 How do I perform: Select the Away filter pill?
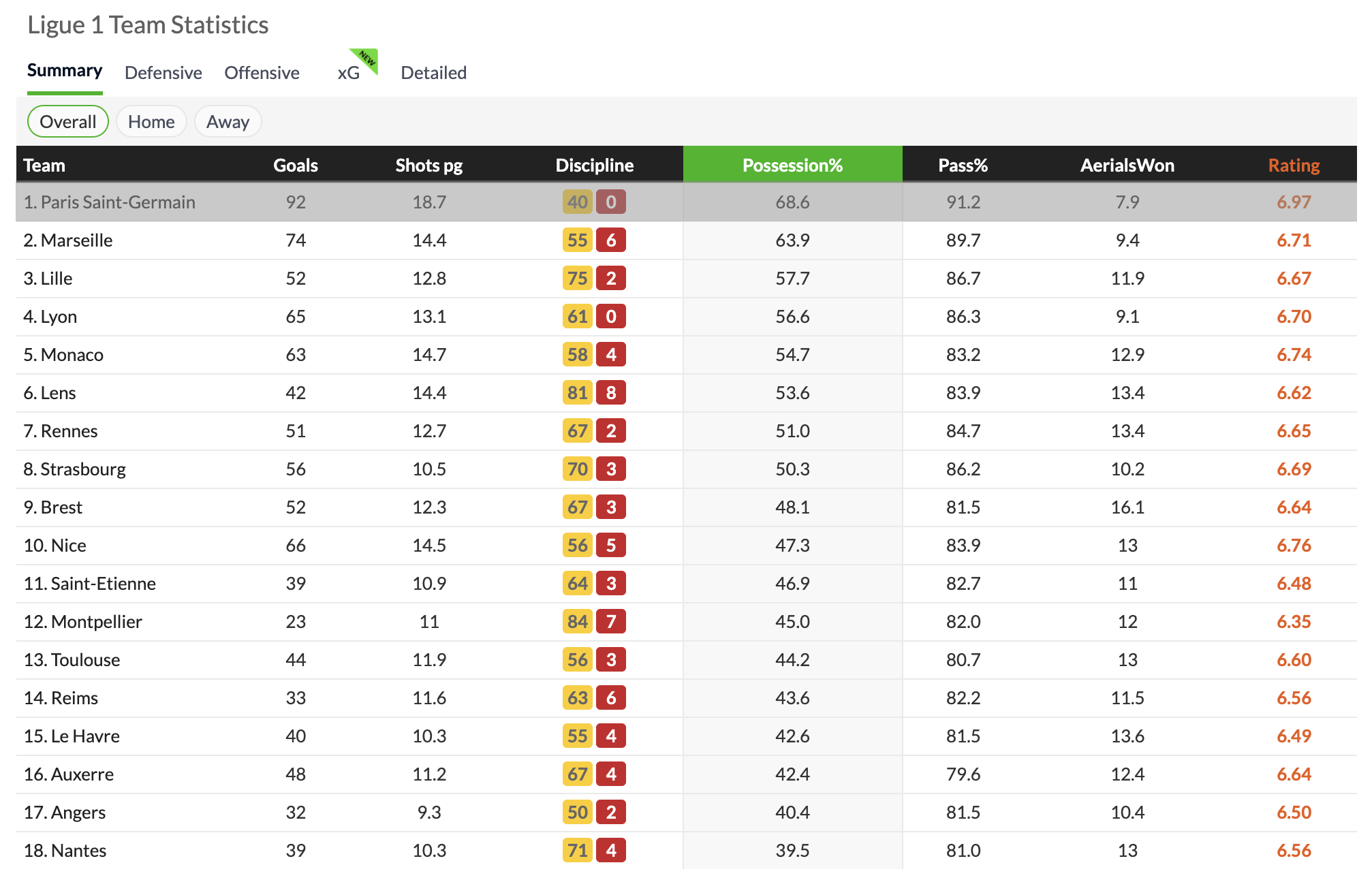pyautogui.click(x=228, y=121)
